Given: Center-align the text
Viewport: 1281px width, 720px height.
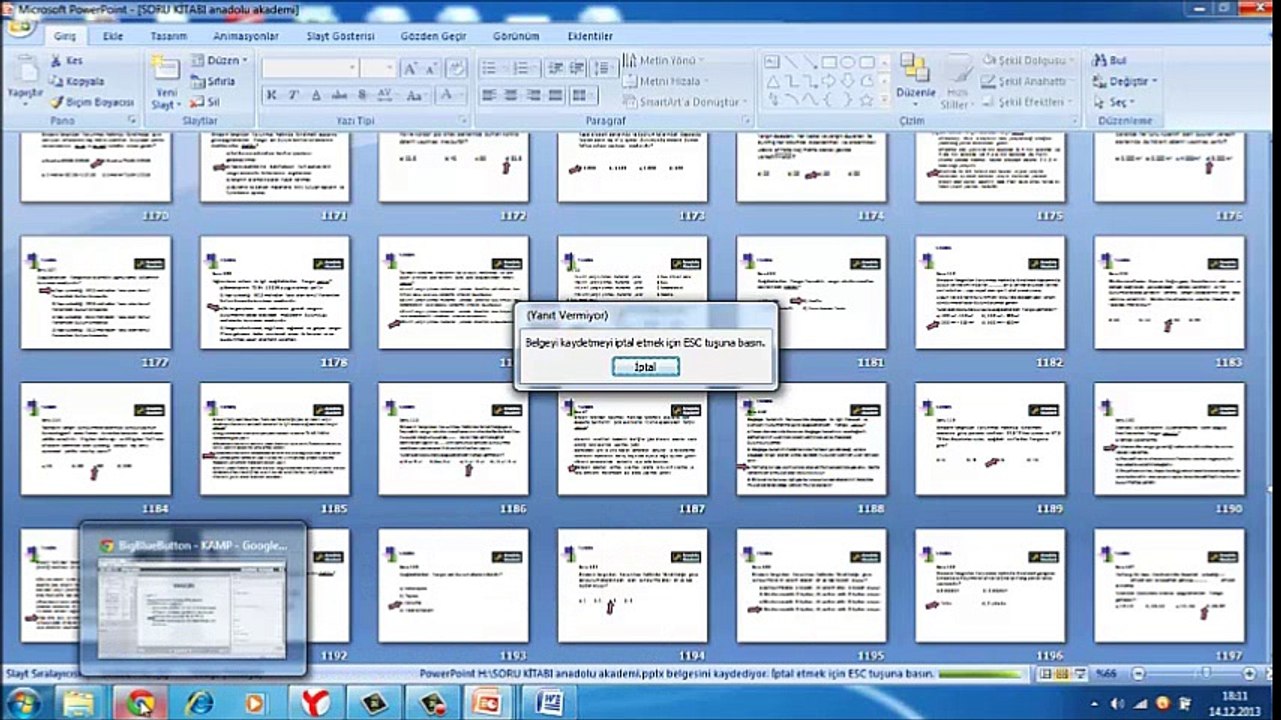Looking at the screenshot, I should pos(512,95).
